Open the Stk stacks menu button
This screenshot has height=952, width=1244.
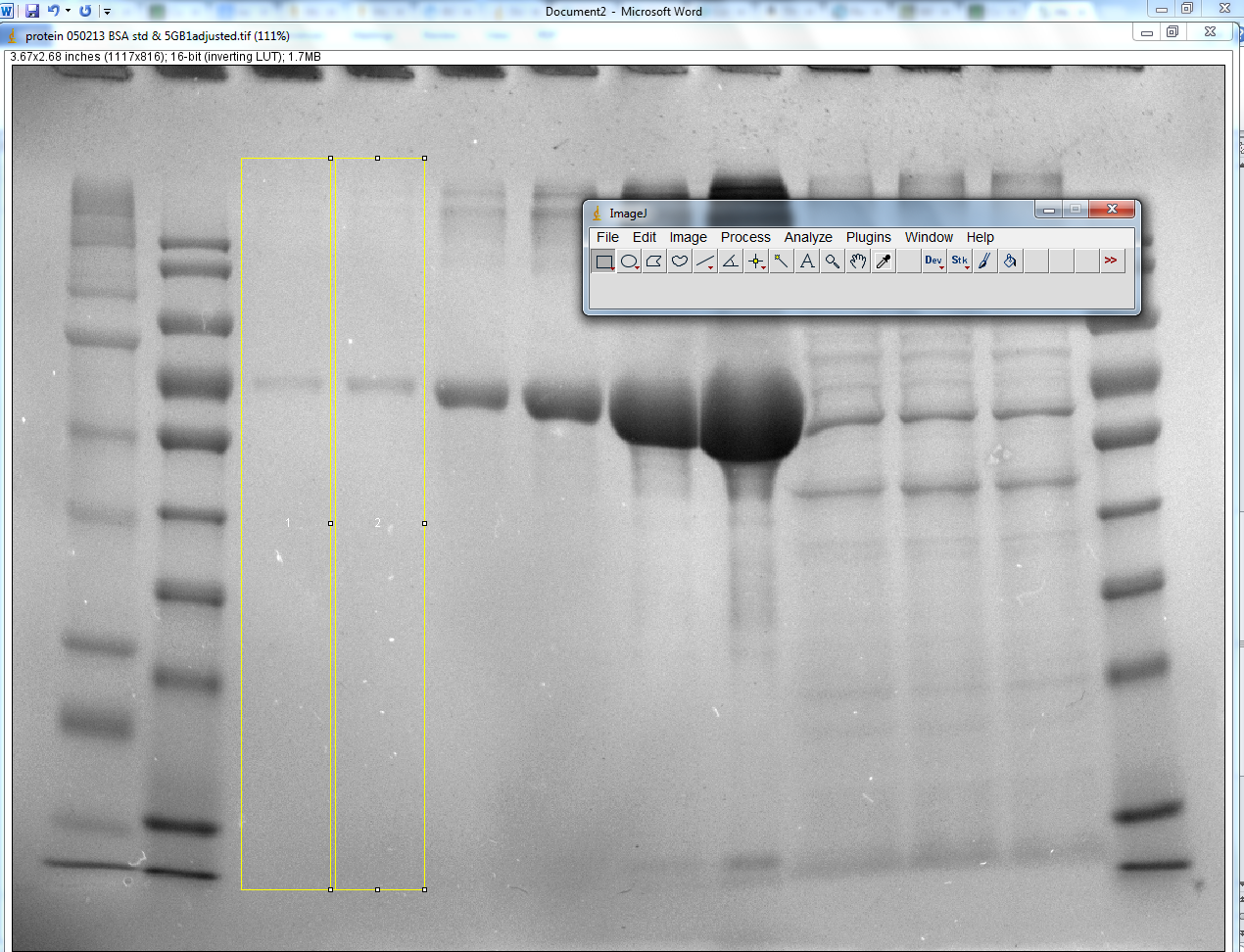point(960,262)
